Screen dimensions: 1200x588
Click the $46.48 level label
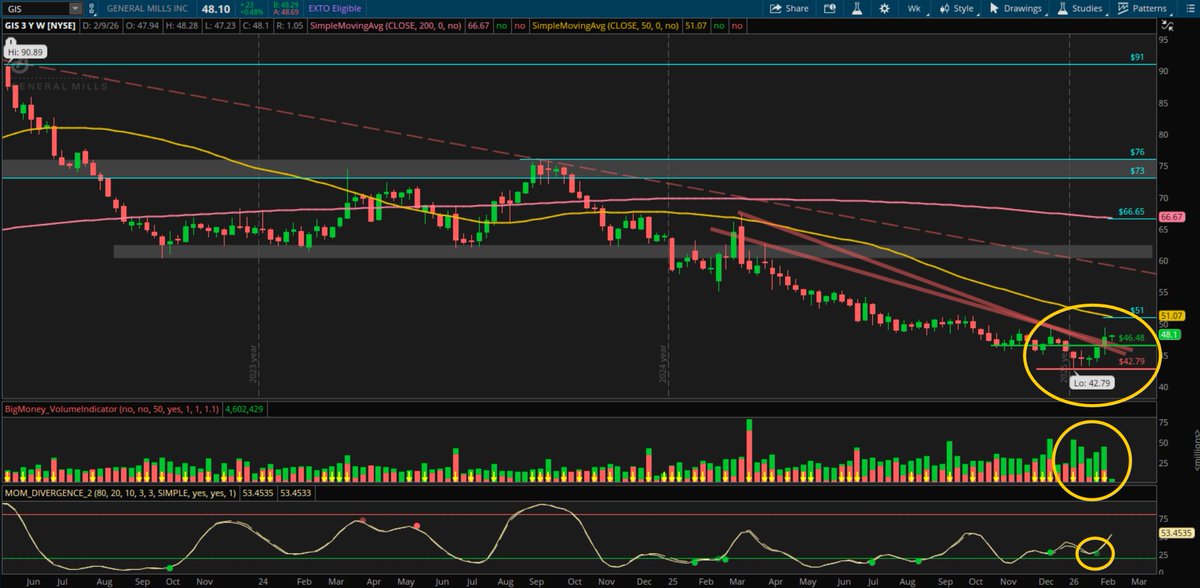[x=1130, y=338]
